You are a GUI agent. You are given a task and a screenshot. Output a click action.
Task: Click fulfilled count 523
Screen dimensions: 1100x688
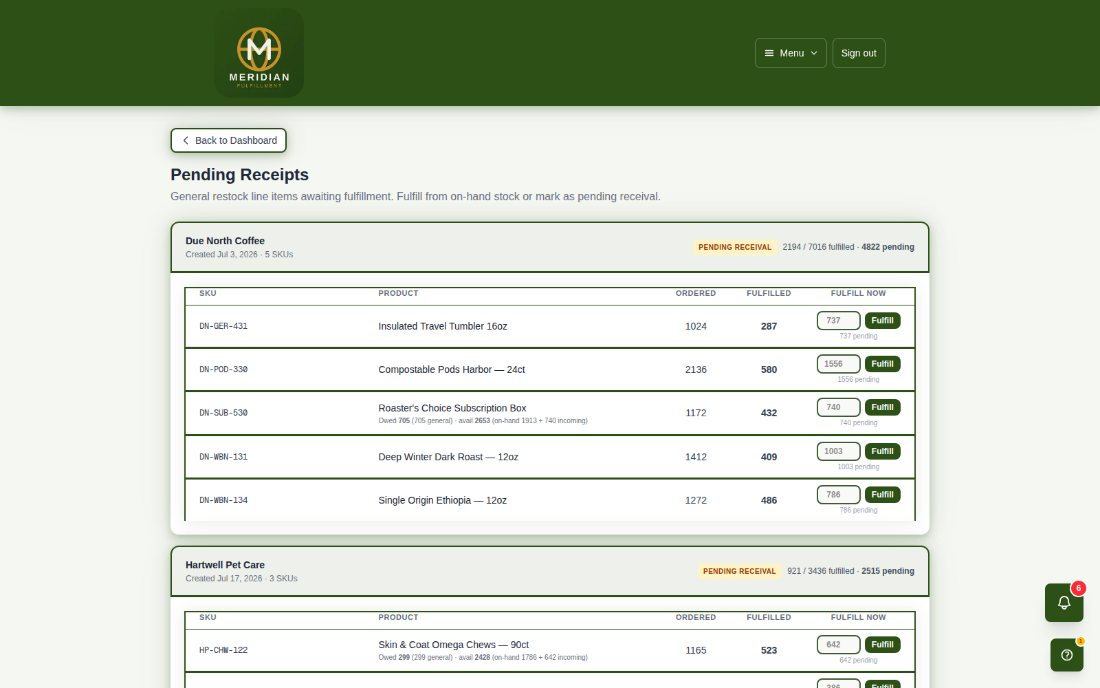click(769, 650)
